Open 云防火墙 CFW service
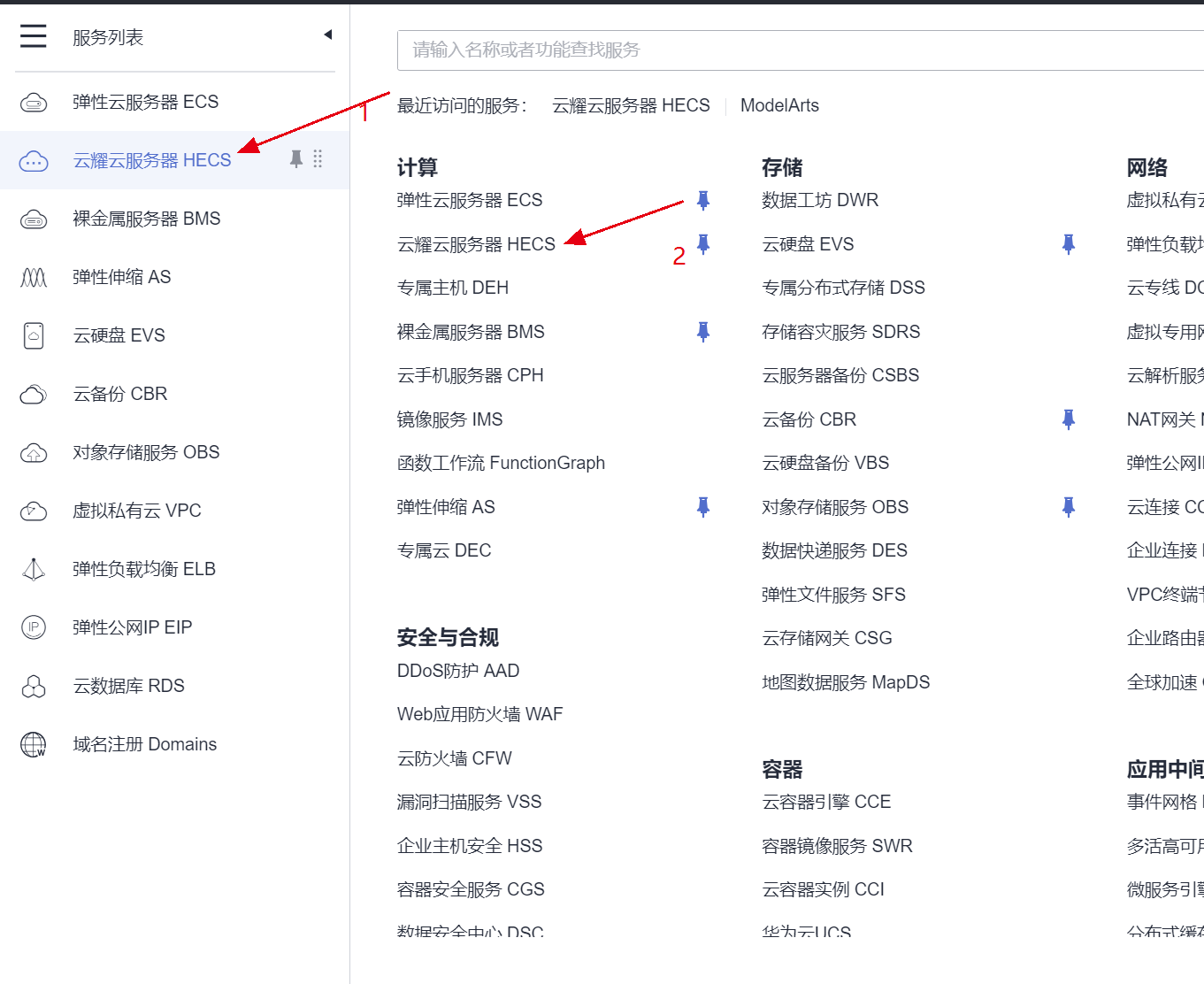Image resolution: width=1204 pixels, height=984 pixels. tap(455, 758)
